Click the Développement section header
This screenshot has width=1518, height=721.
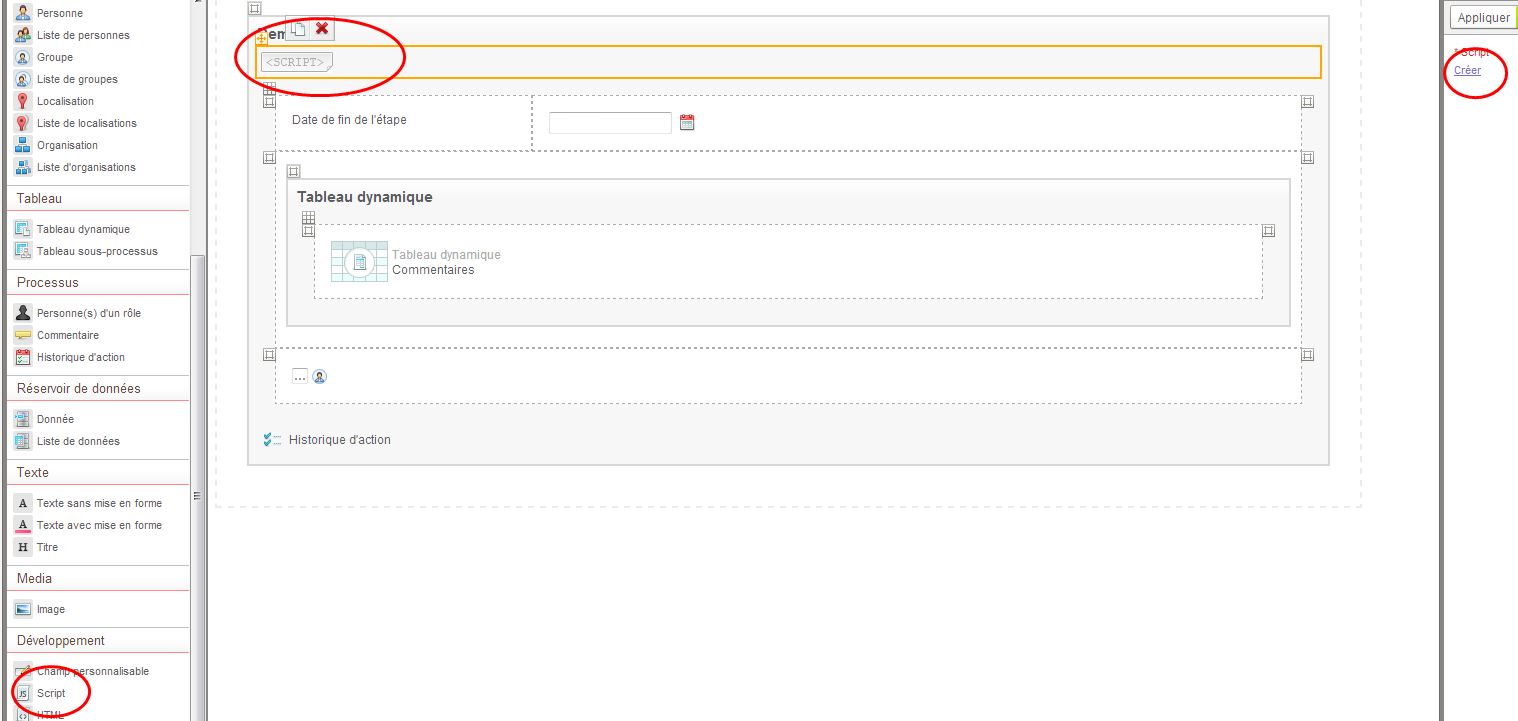(98, 640)
